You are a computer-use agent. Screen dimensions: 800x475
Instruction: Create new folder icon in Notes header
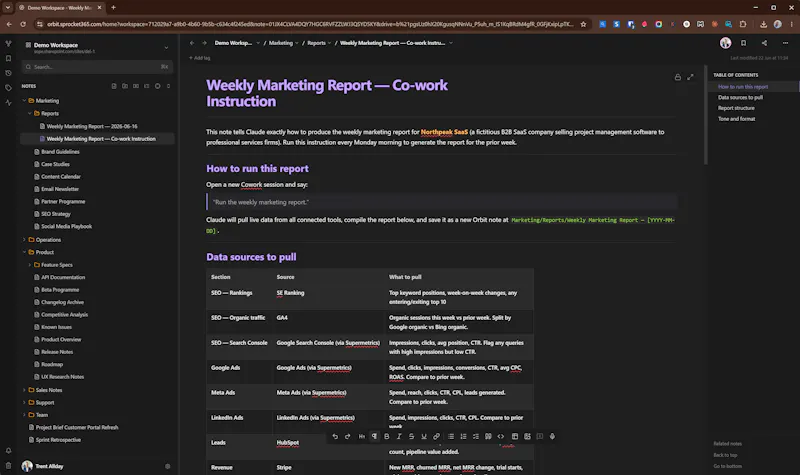pyautogui.click(x=125, y=86)
